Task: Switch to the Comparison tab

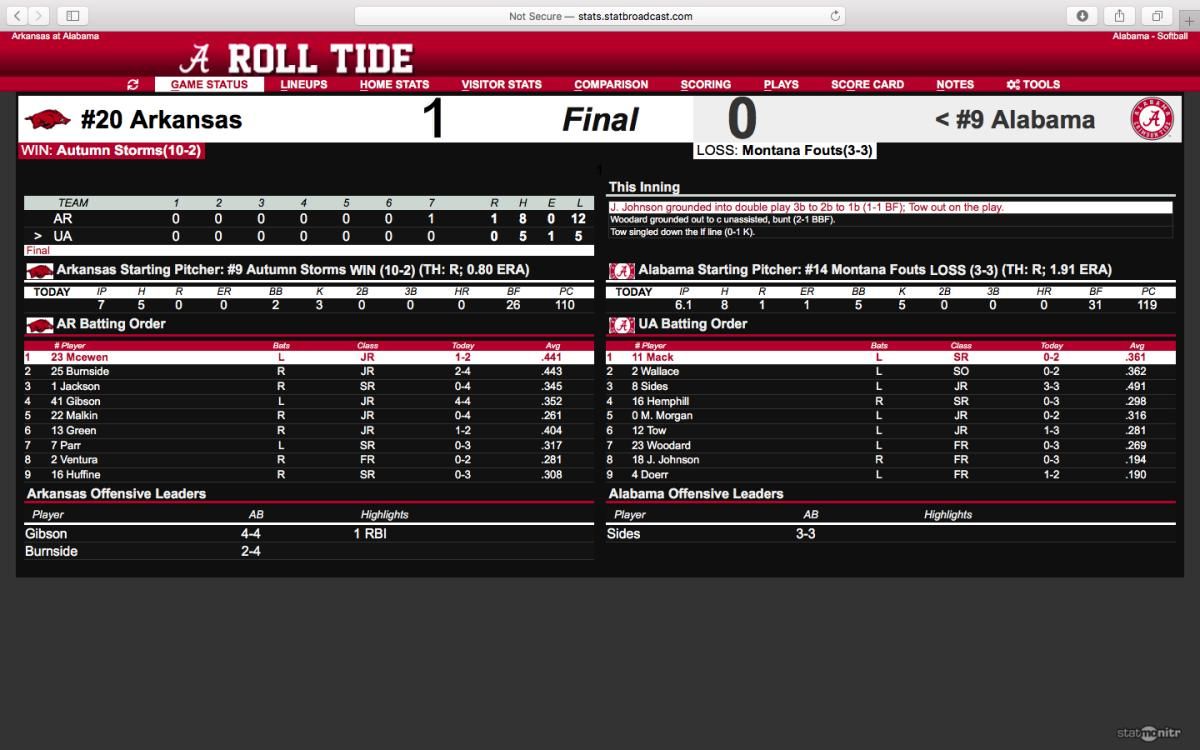Action: 611,85
